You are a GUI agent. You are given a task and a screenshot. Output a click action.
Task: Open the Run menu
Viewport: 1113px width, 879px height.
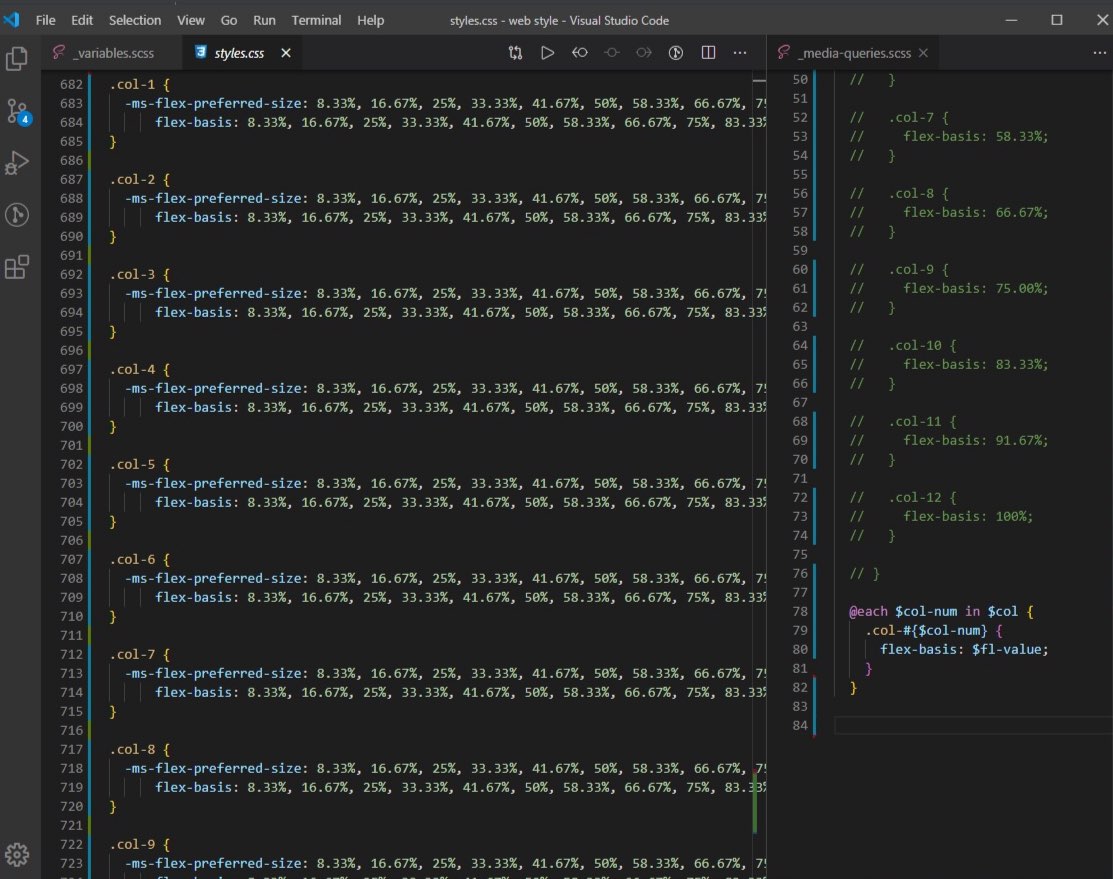coord(264,21)
